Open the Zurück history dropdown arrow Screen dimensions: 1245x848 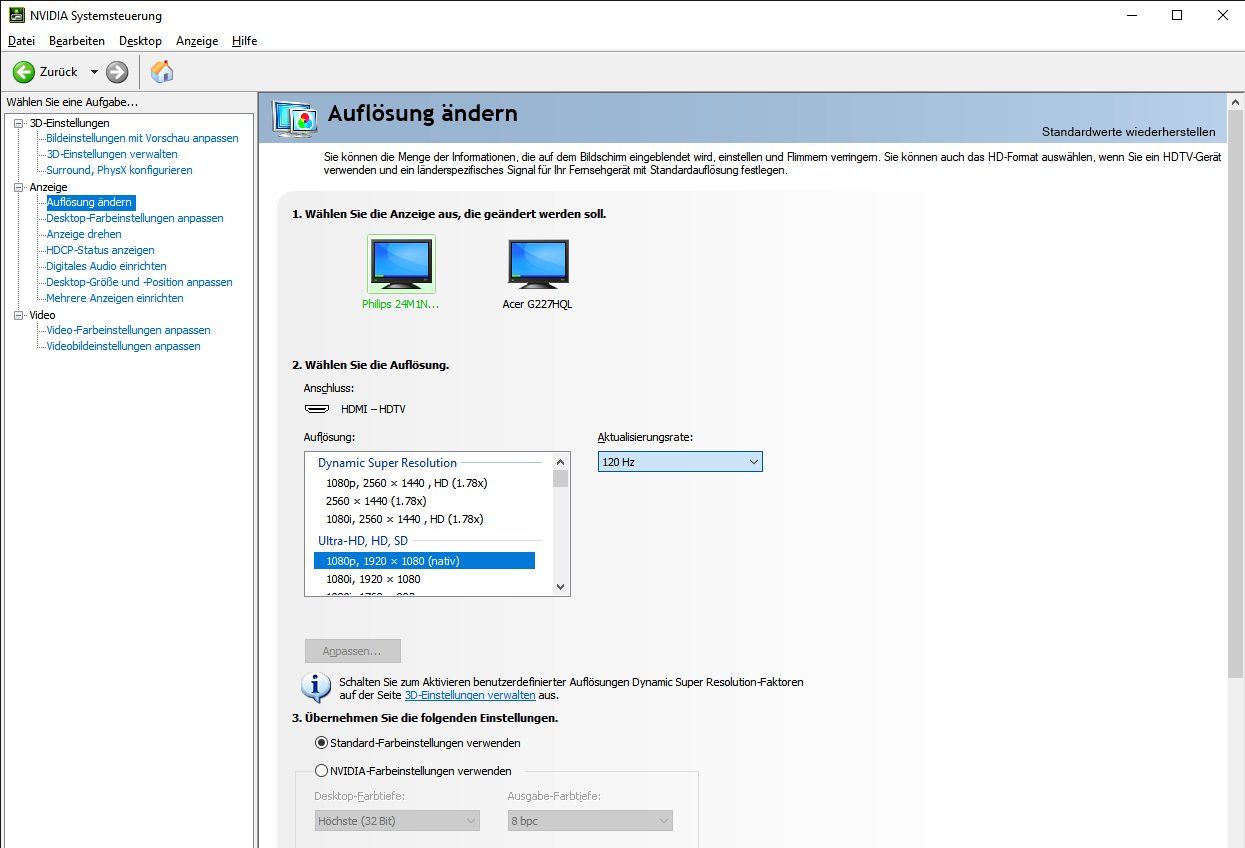point(94,72)
